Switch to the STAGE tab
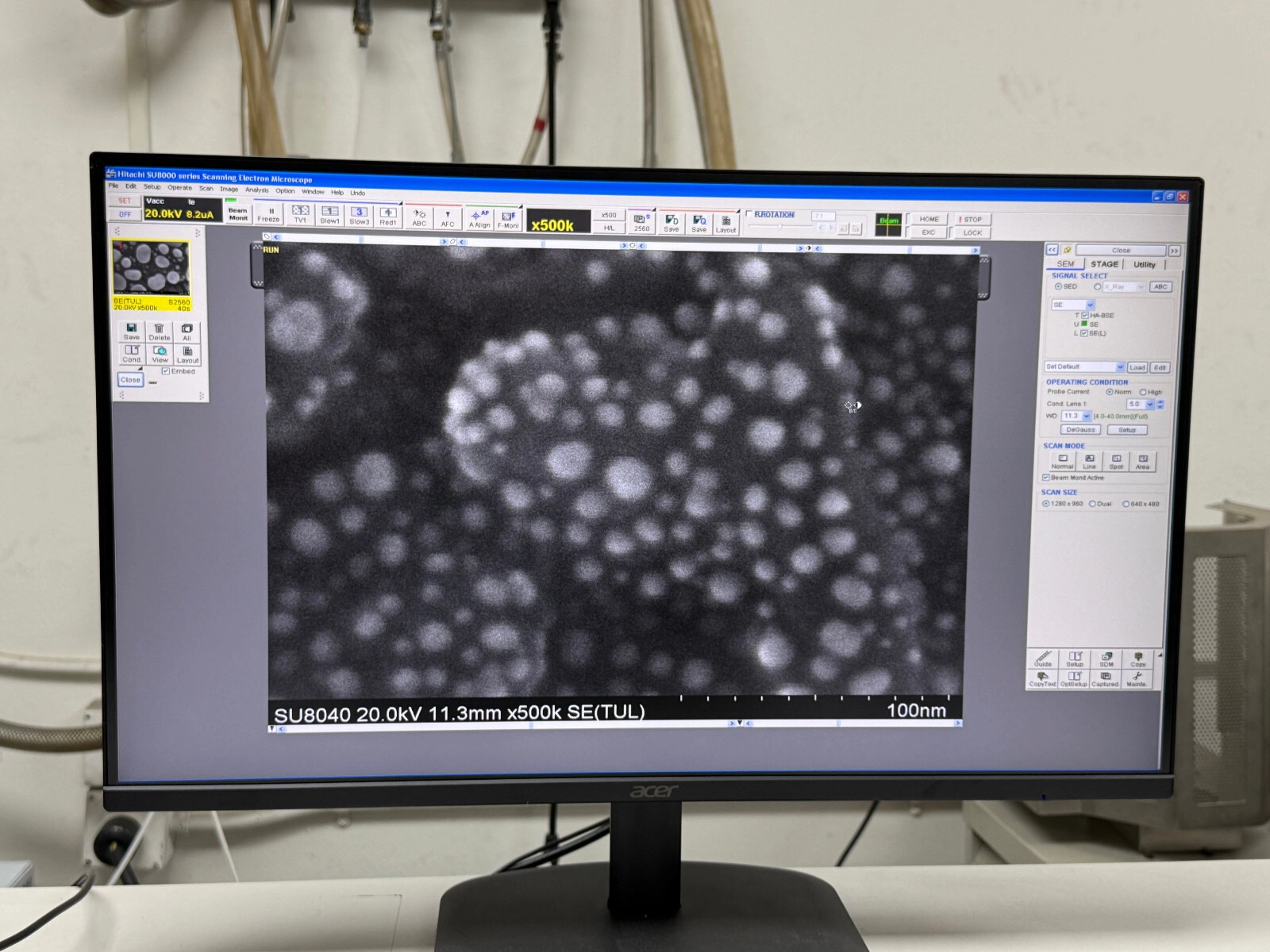This screenshot has width=1270, height=952. coord(1103,264)
